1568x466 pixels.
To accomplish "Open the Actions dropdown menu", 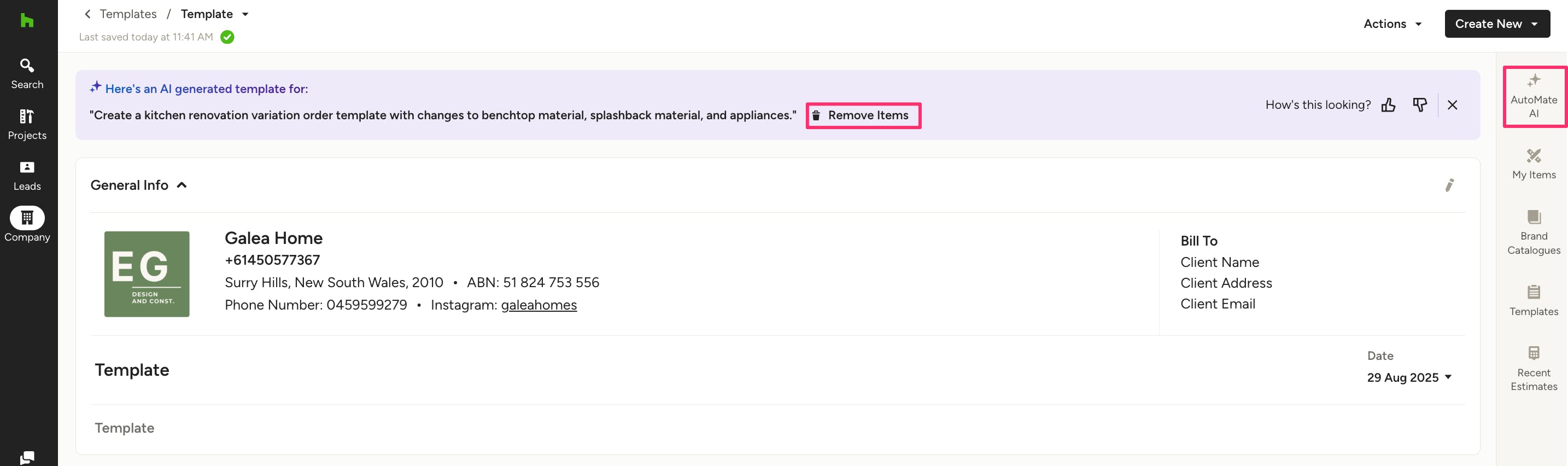I will coord(1392,24).
